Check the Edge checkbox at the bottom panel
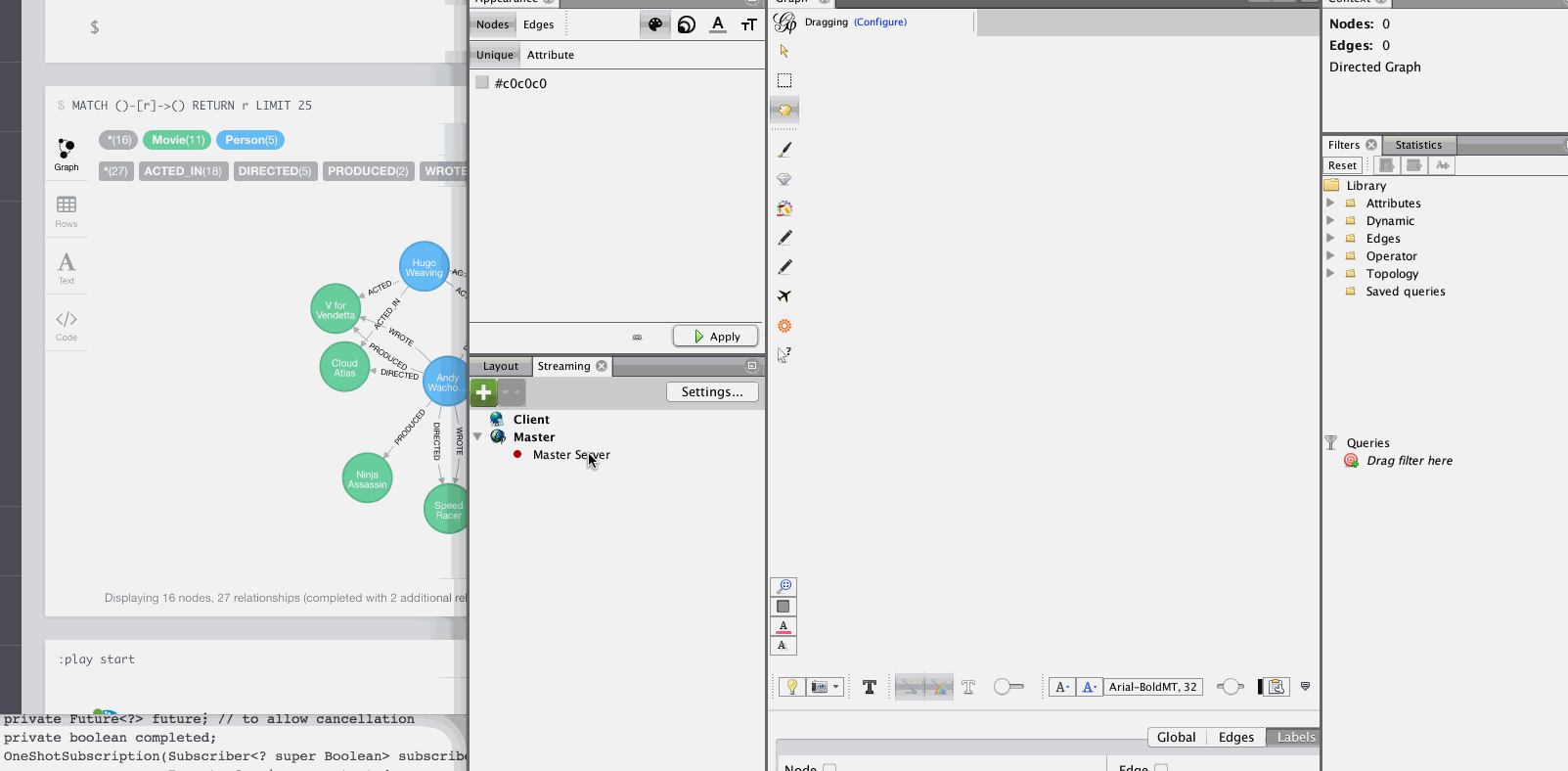 pos(1161,768)
